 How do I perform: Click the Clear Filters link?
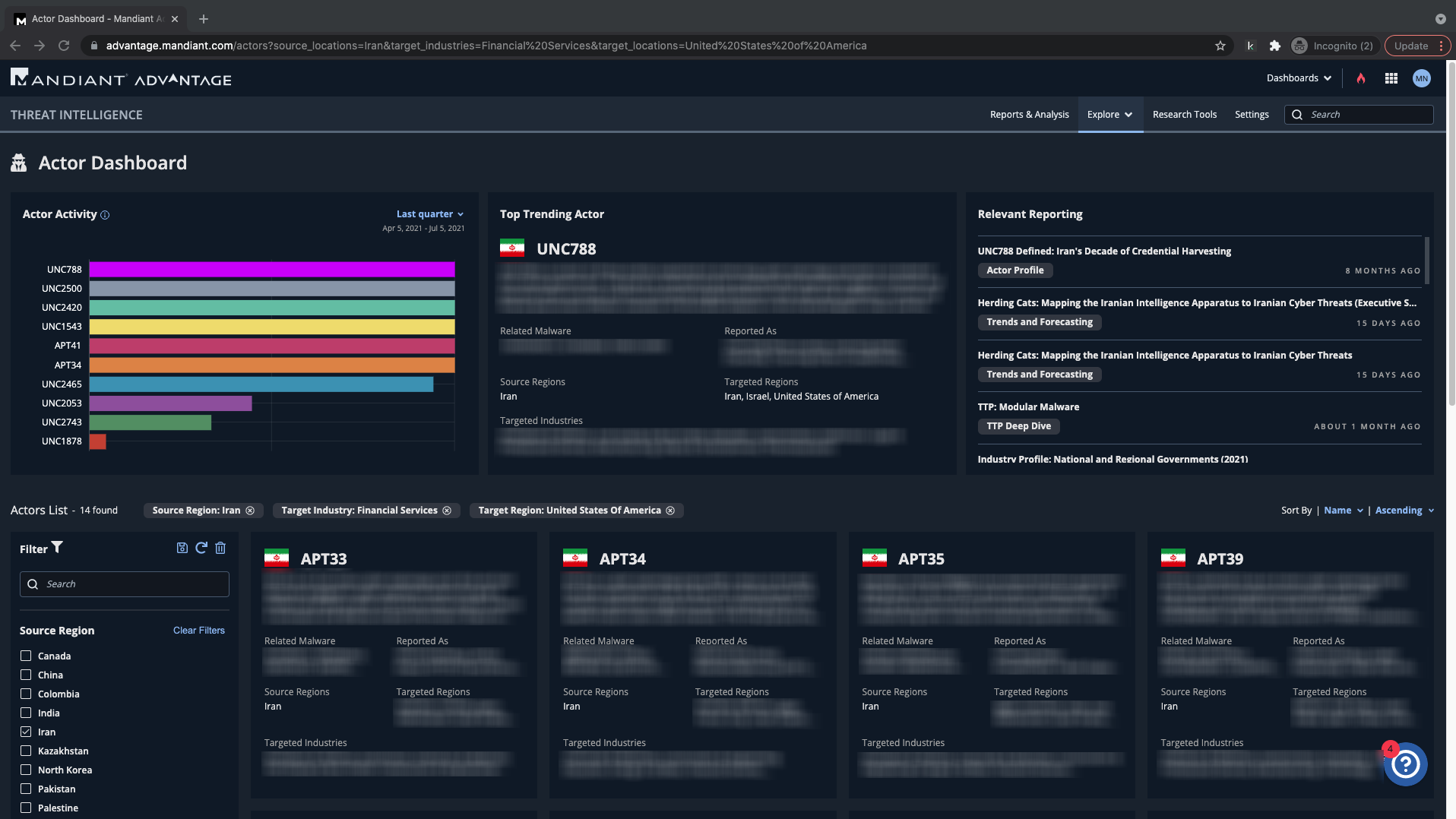coord(199,631)
